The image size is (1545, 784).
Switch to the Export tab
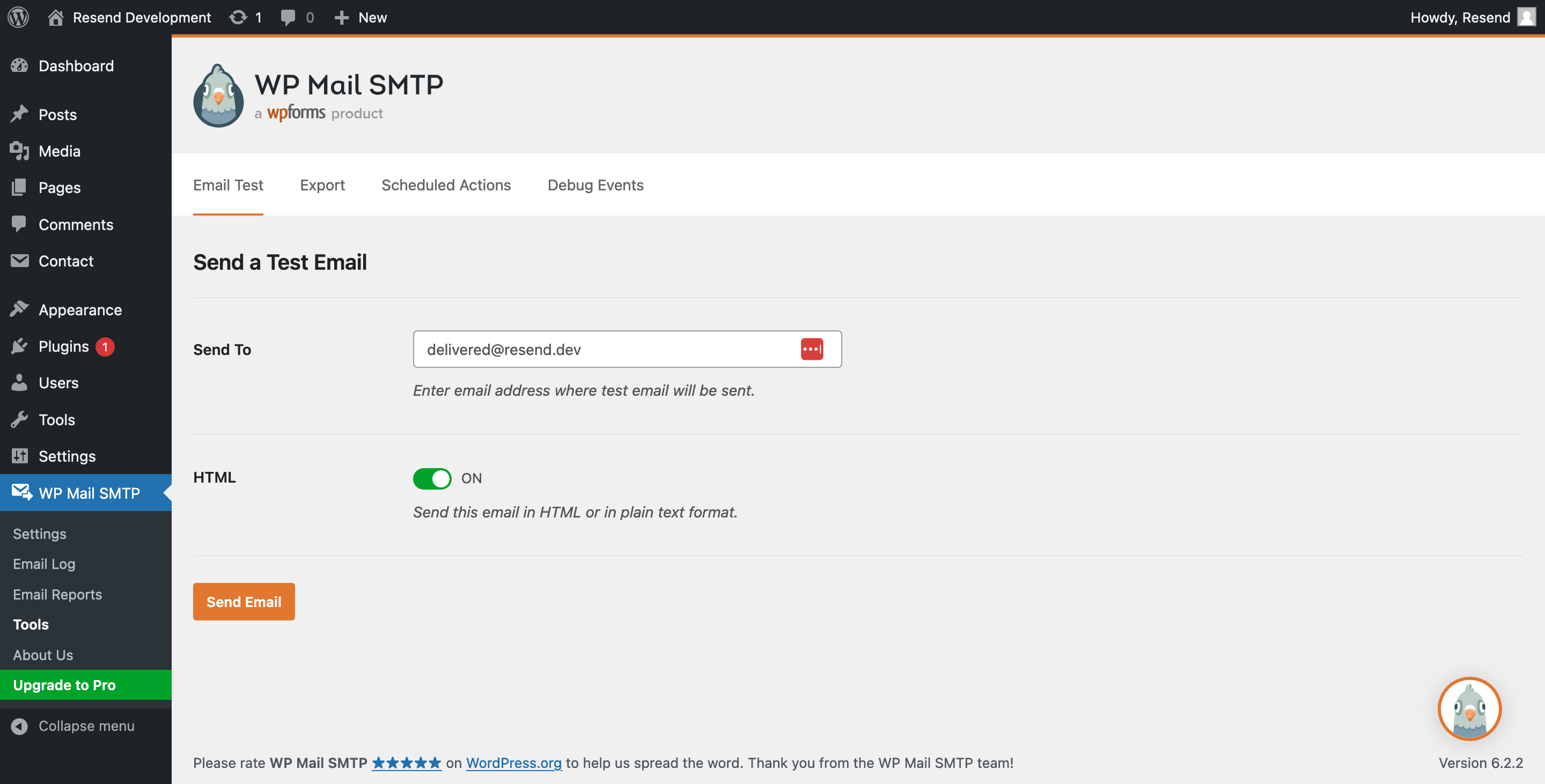[322, 185]
